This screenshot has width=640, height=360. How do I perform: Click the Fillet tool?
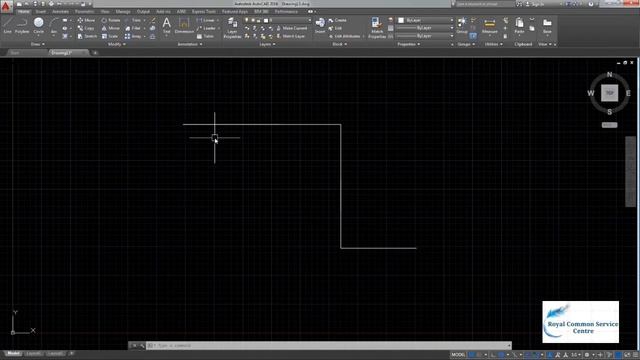coord(133,28)
